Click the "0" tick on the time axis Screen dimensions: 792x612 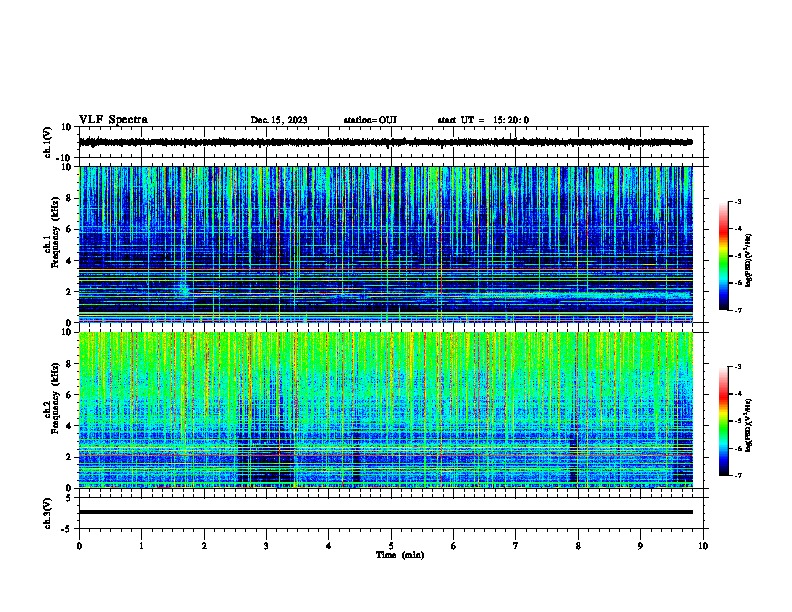(x=79, y=546)
